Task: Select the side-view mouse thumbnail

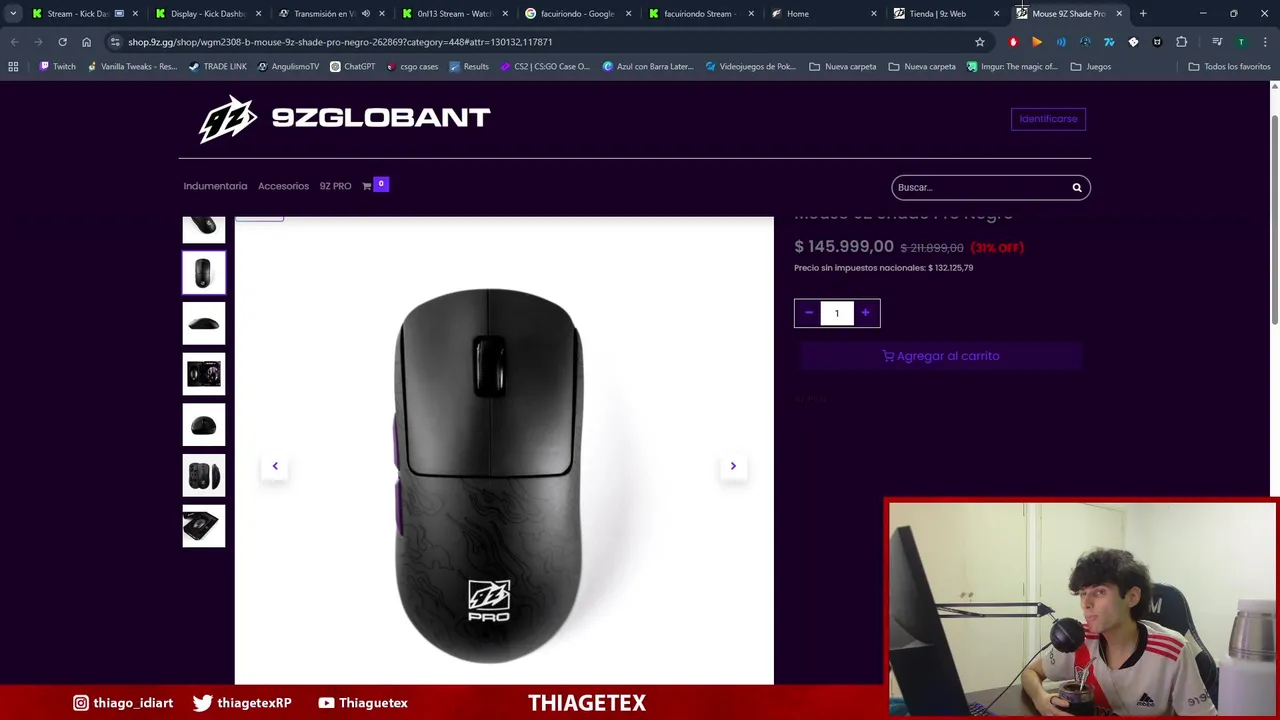Action: pos(204,323)
